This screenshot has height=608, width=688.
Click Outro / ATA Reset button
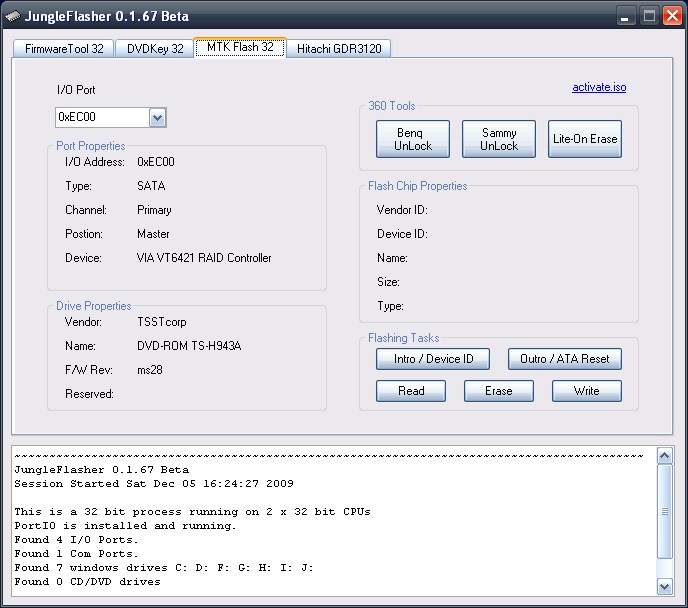(564, 359)
